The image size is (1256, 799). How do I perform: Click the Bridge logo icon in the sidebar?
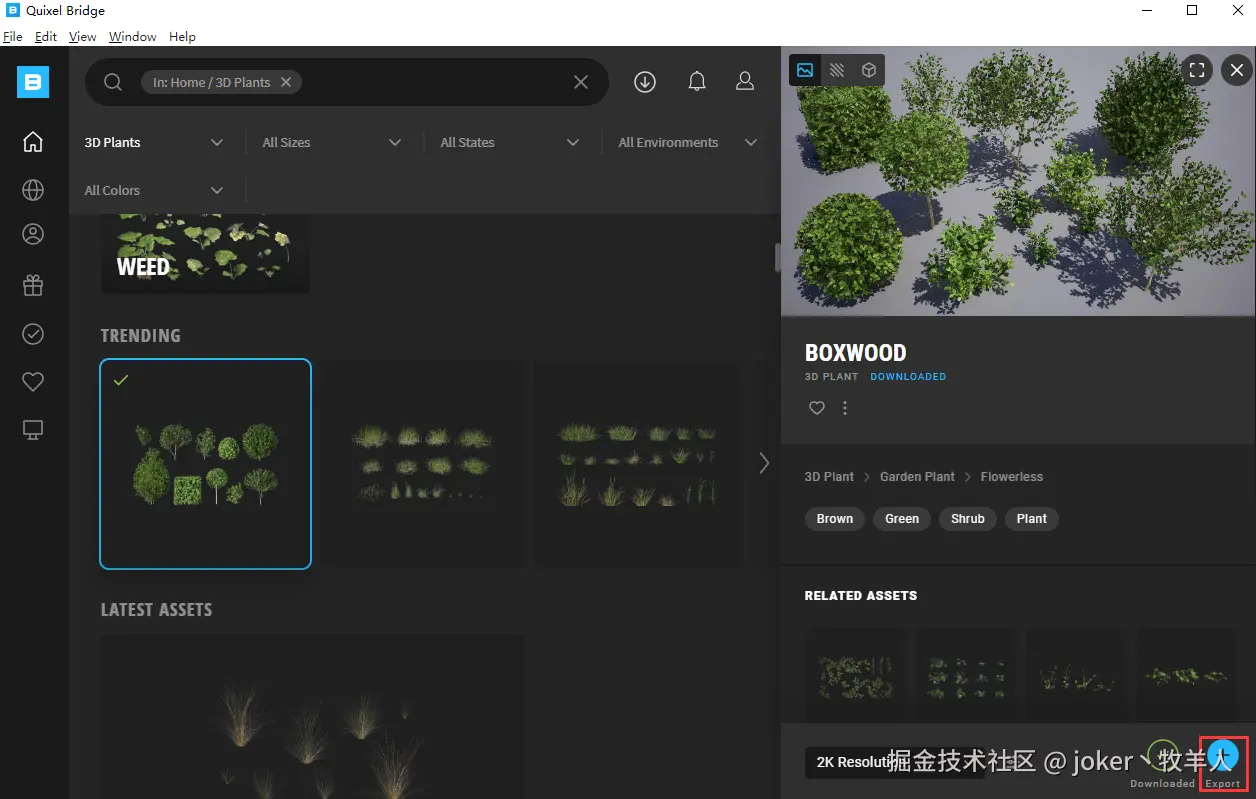[x=33, y=82]
